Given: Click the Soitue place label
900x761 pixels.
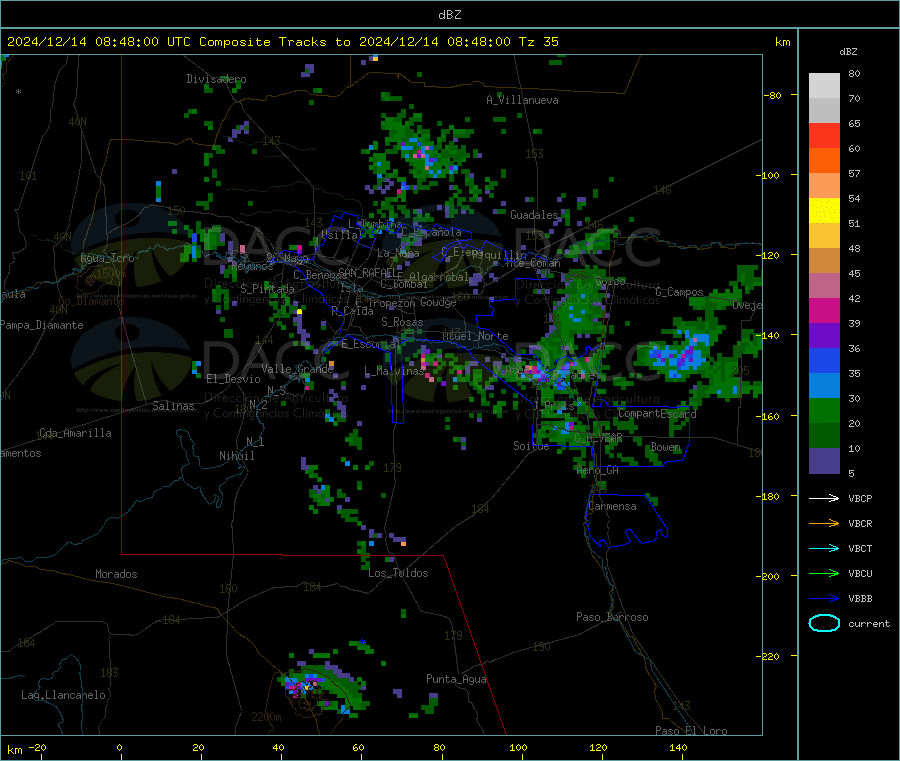Looking at the screenshot, I should pos(530,445).
